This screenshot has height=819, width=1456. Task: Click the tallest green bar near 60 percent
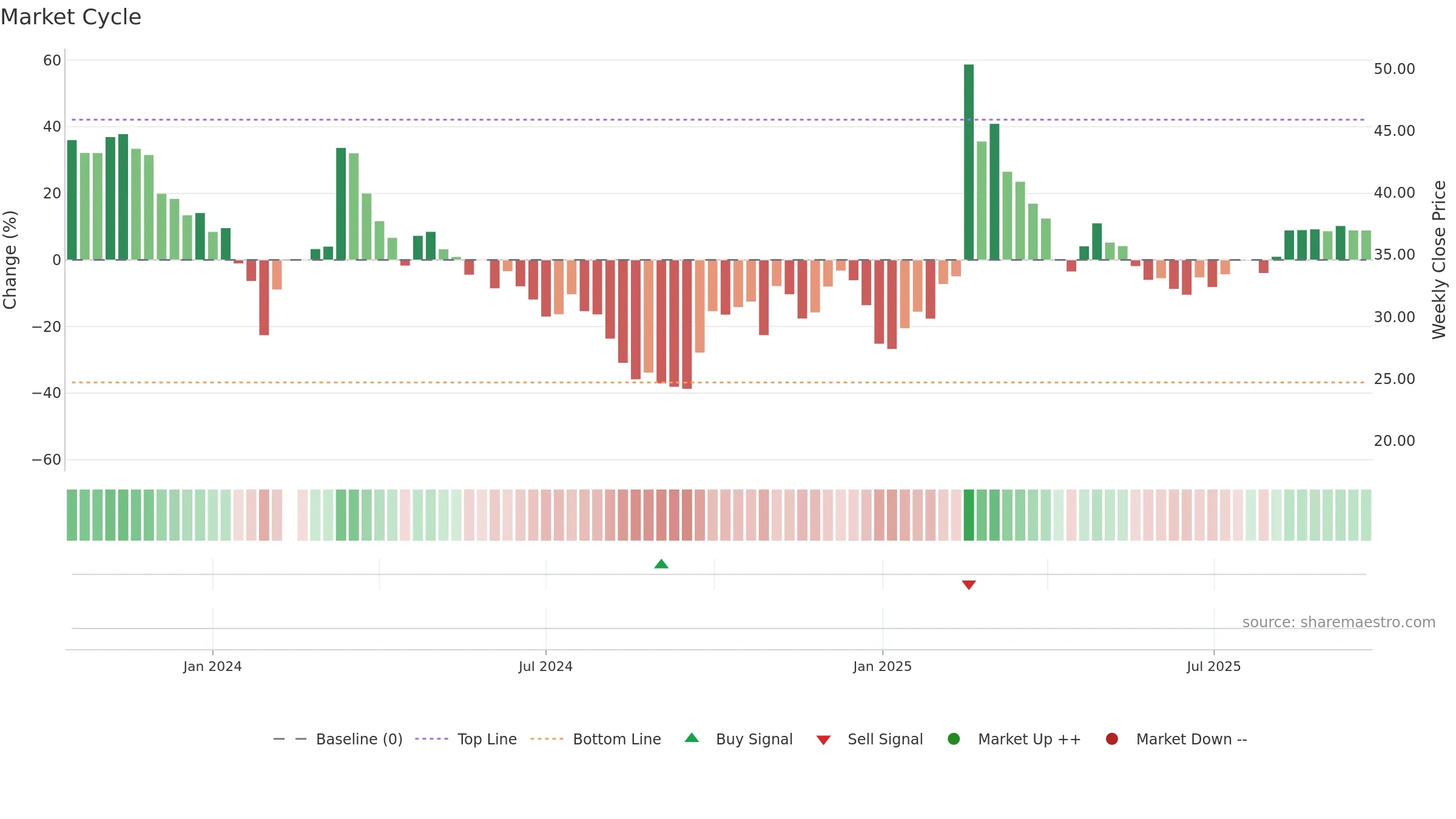click(969, 162)
